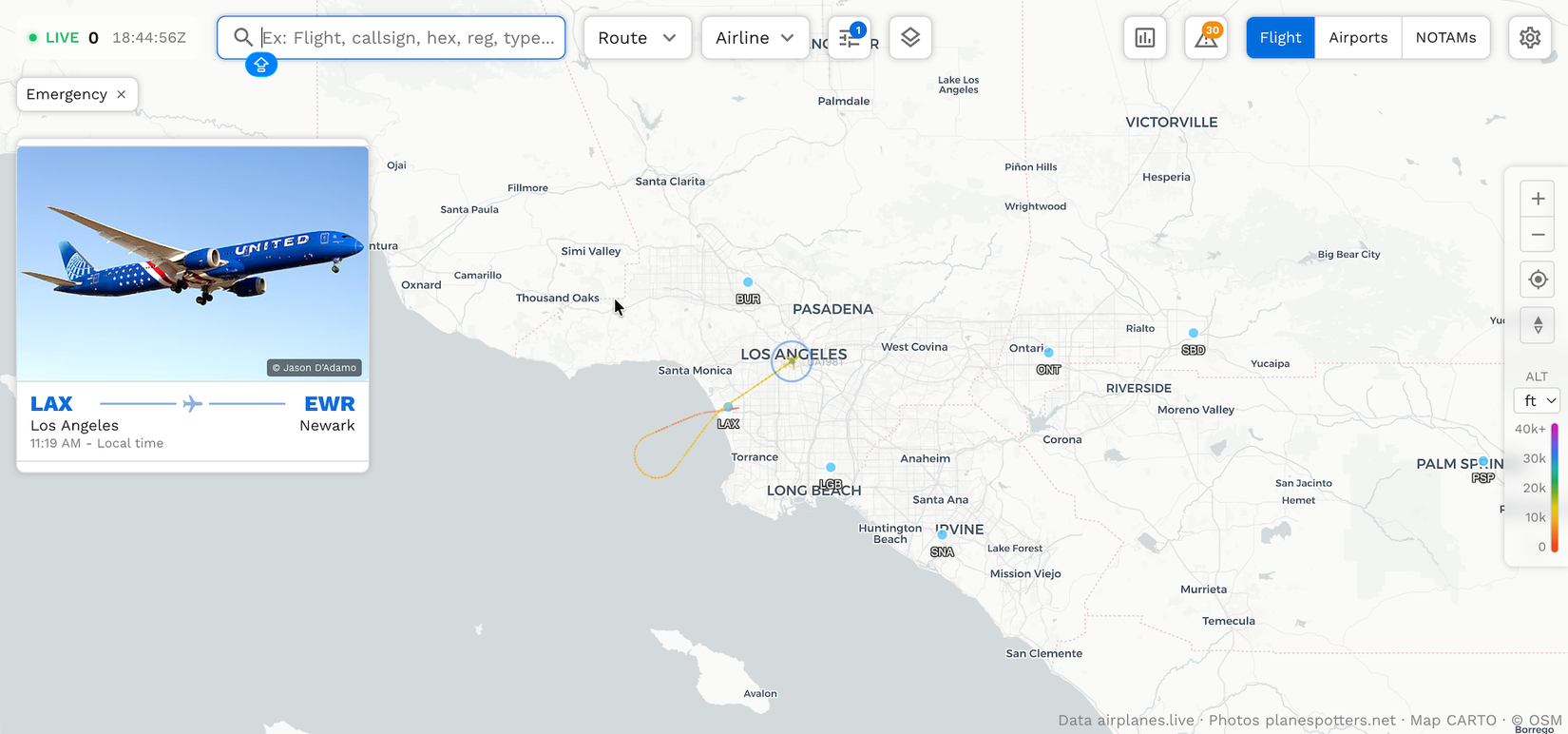Click the LAX airport marker on map

[728, 407]
